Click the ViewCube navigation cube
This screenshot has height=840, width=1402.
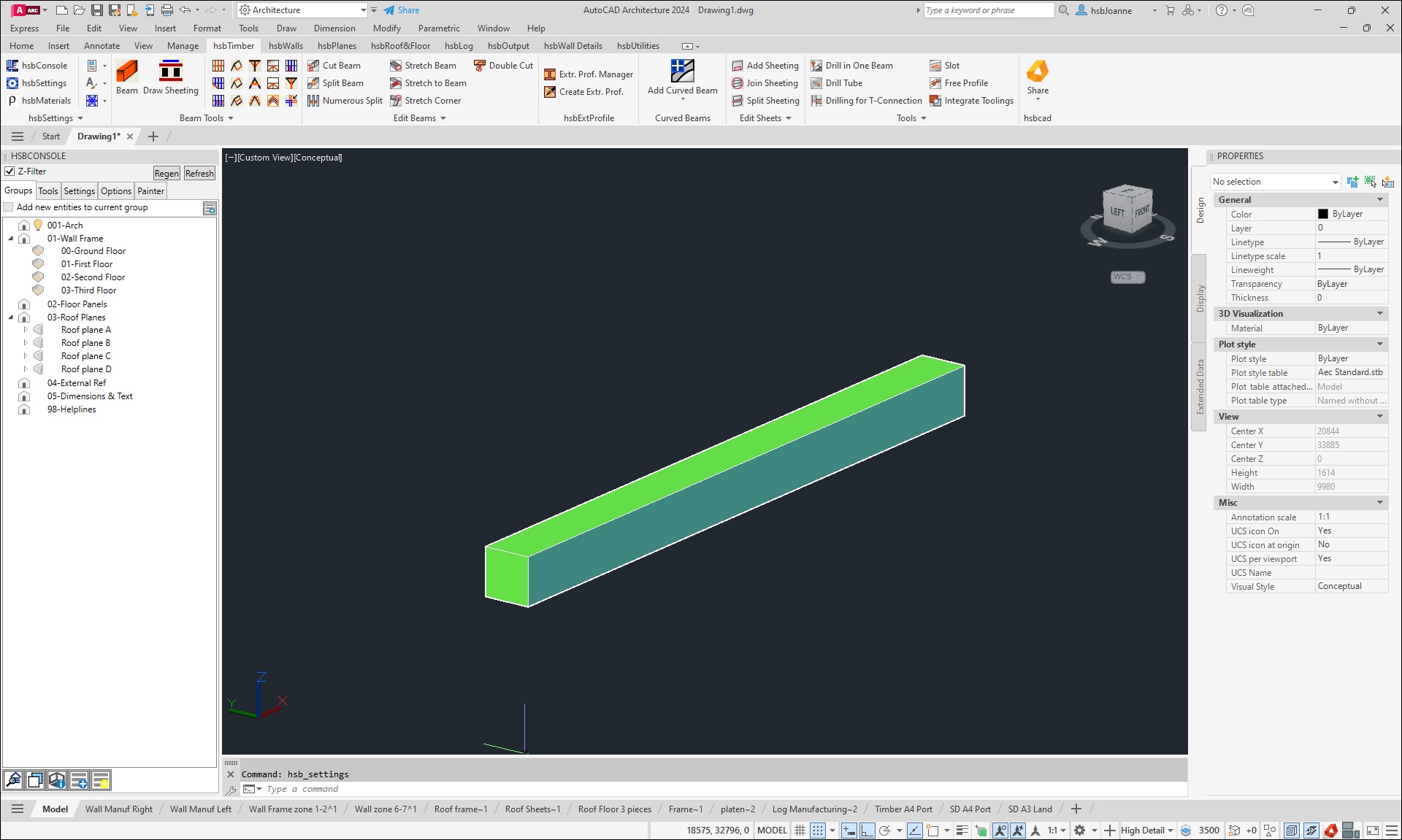click(1127, 210)
